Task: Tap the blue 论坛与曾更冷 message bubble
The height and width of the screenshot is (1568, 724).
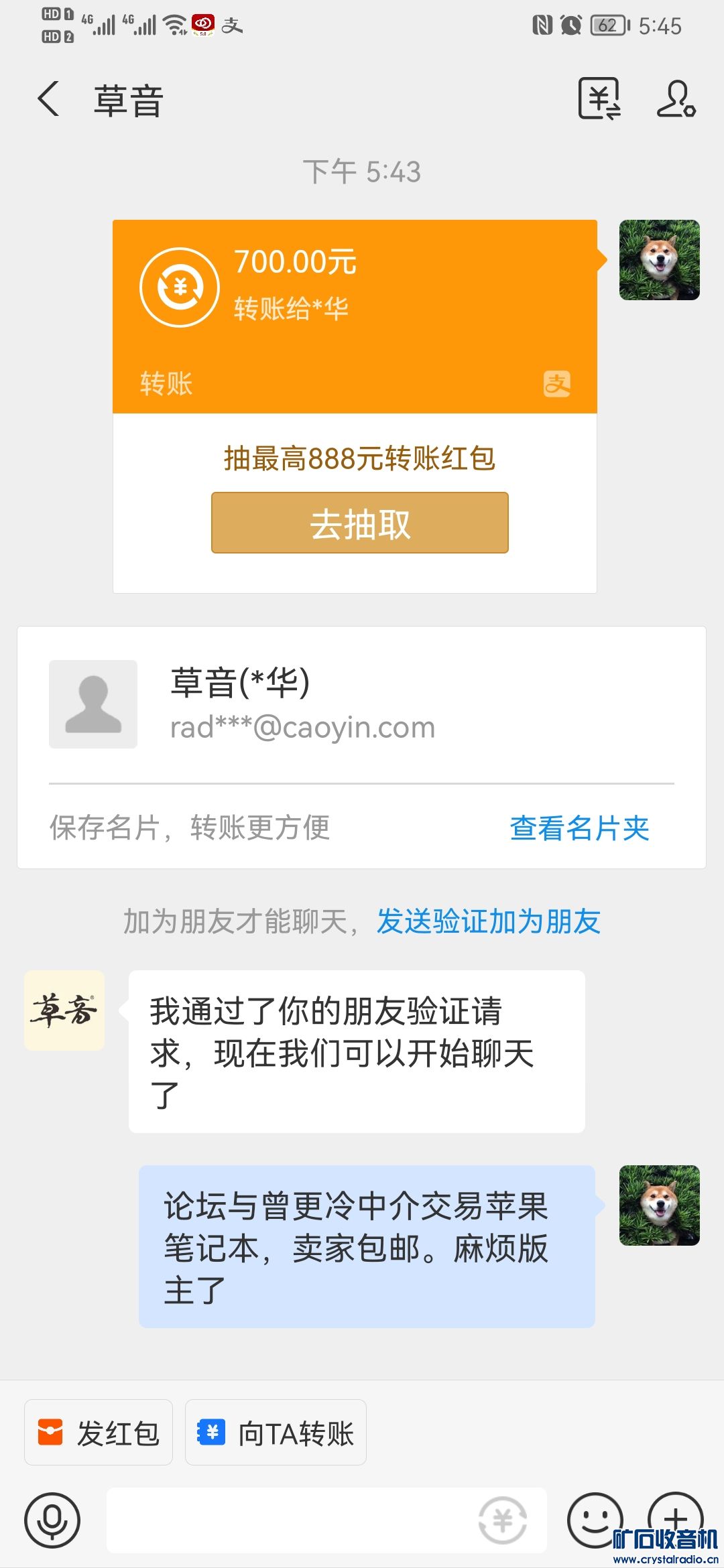Action: click(x=367, y=1246)
